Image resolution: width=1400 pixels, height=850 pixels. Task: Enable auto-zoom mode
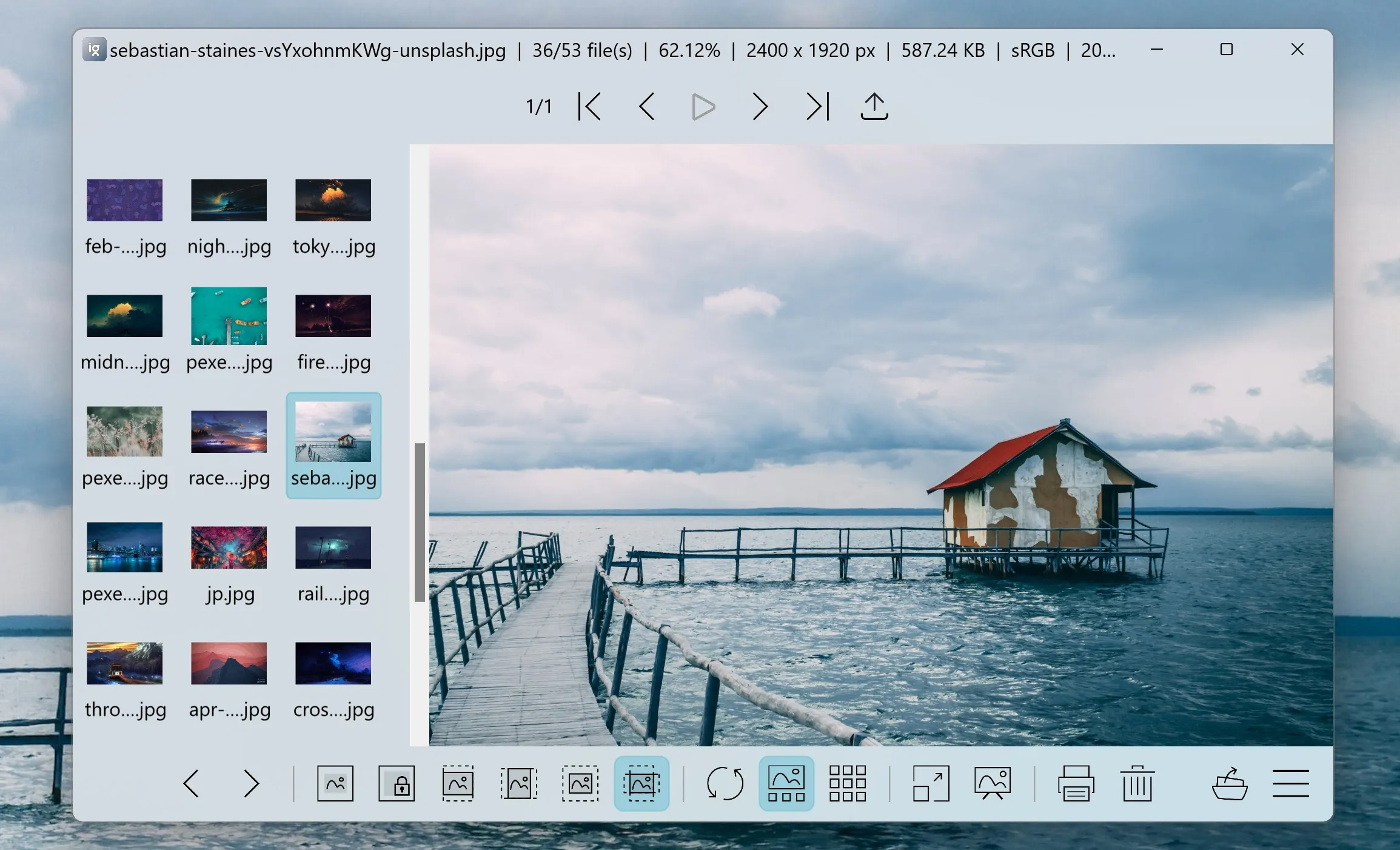click(335, 783)
